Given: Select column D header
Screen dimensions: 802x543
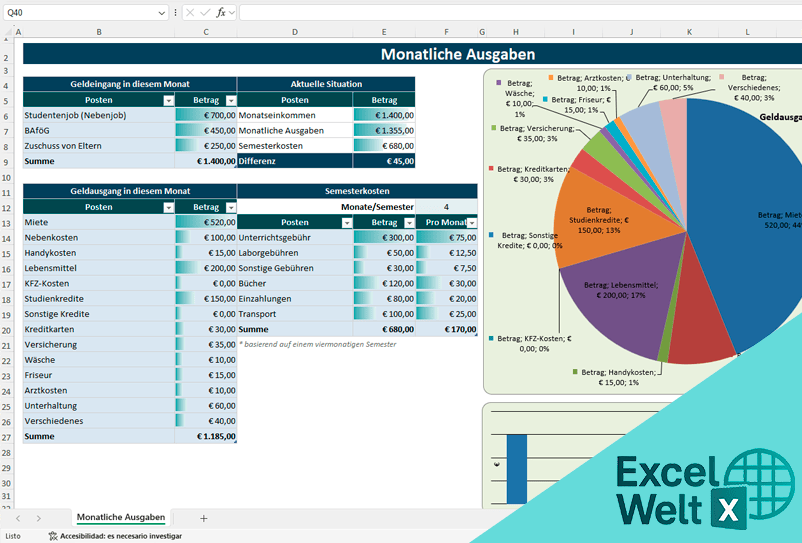Looking at the screenshot, I should coord(295,32).
